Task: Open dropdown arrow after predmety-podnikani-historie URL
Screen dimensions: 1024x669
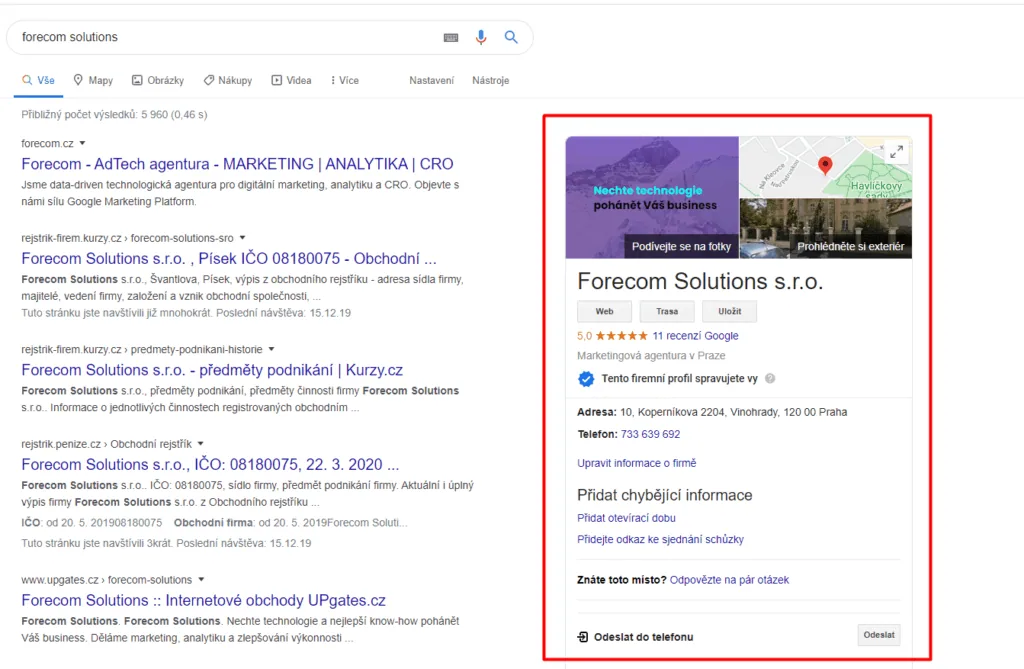Action: (x=271, y=349)
